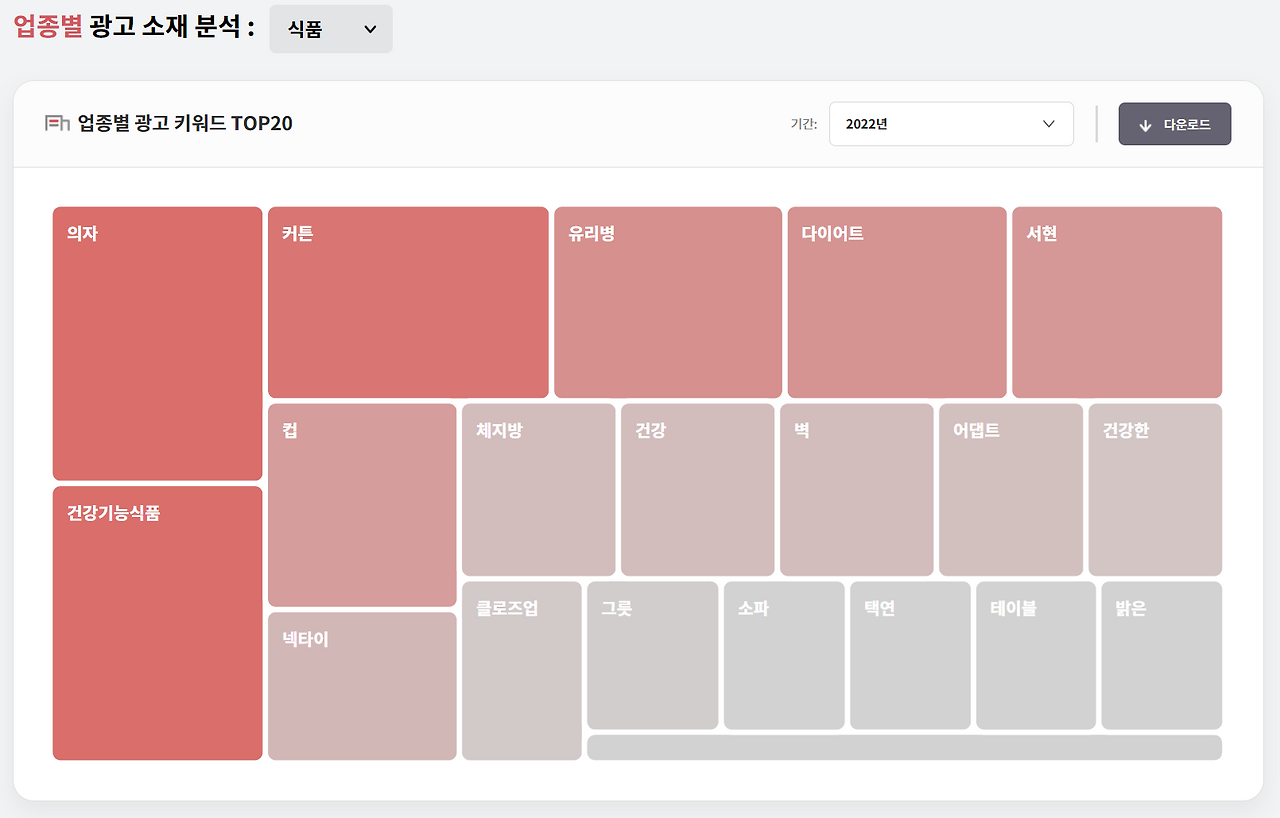Image resolution: width=1280 pixels, height=818 pixels.
Task: Choose the 소파 keyword tile
Action: tap(783, 655)
